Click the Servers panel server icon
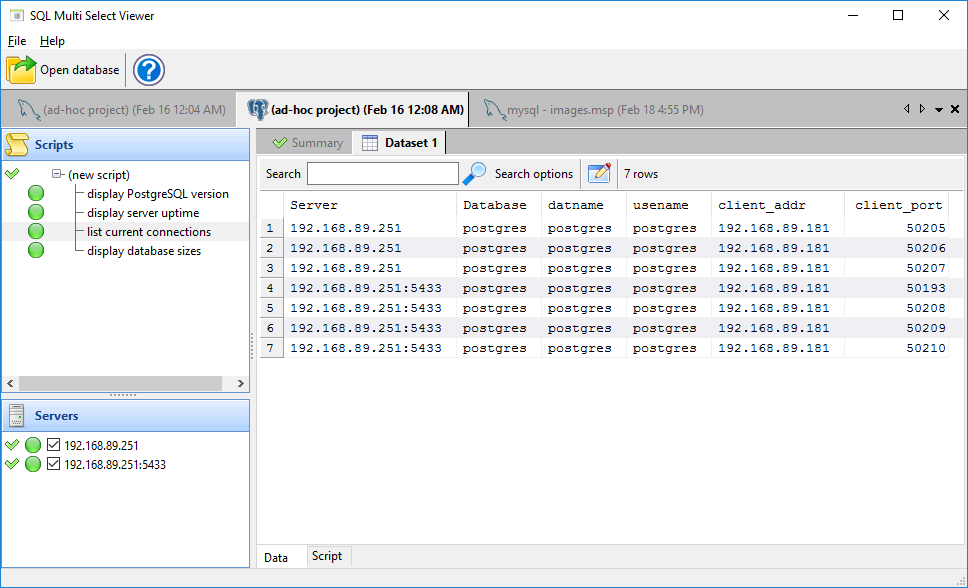 [17, 416]
